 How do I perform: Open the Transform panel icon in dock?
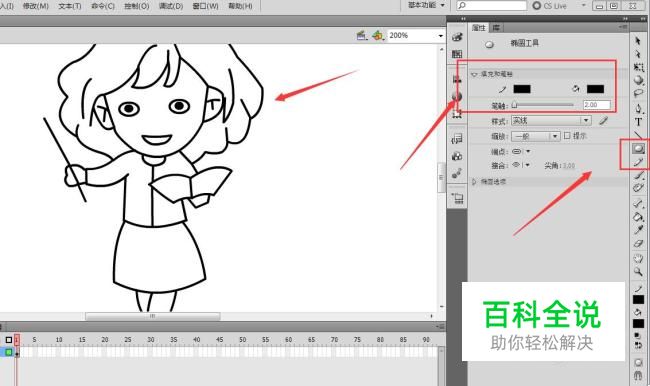coord(457,114)
